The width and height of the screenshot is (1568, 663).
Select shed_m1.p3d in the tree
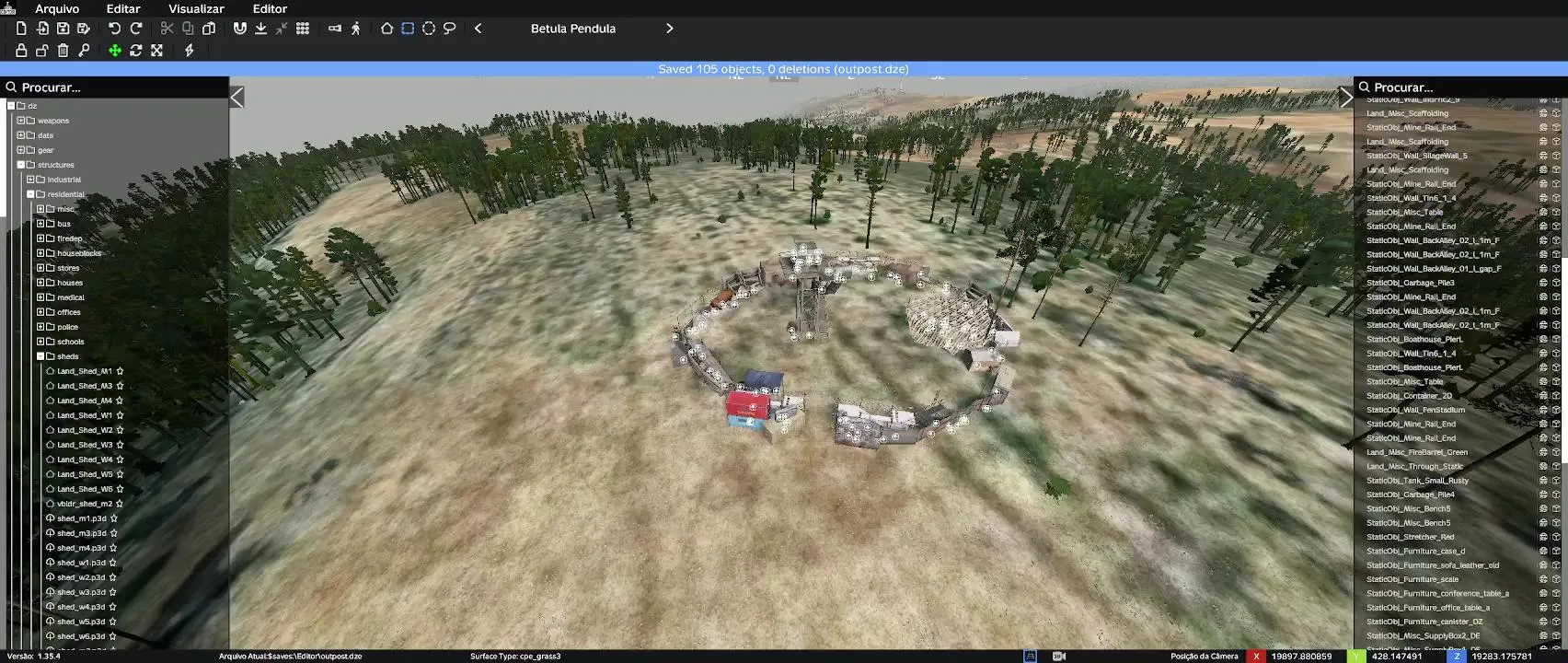click(82, 518)
